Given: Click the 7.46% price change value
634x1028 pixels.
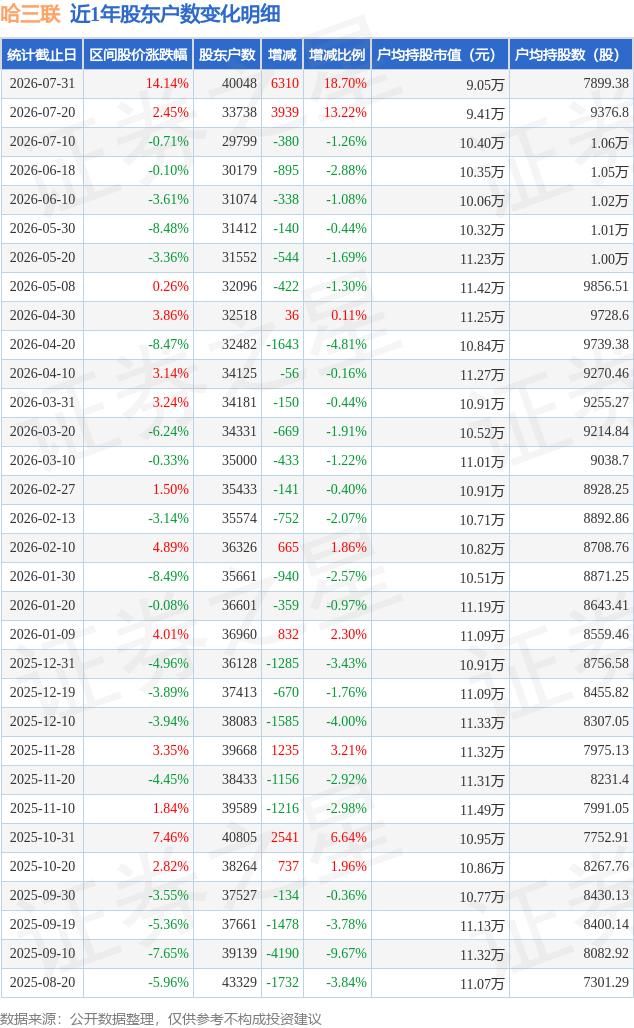Looking at the screenshot, I should click(170, 837).
